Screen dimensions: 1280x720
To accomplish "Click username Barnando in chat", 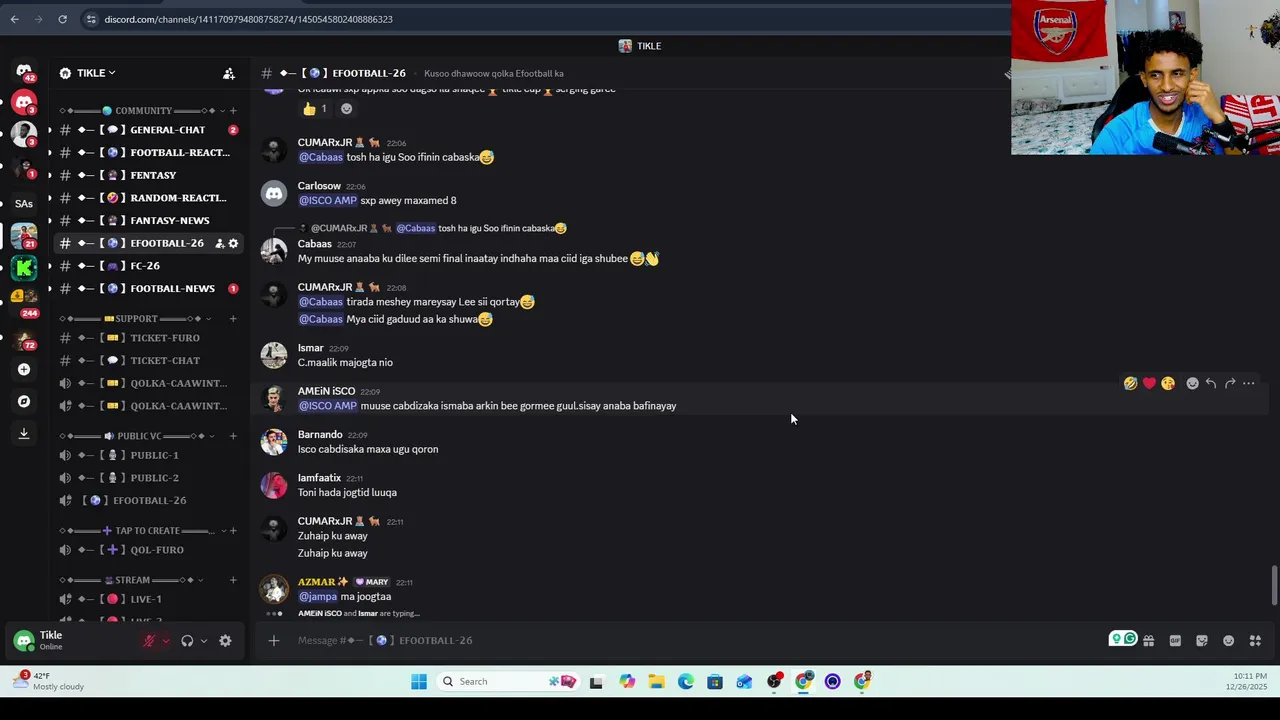I will click(x=320, y=435).
